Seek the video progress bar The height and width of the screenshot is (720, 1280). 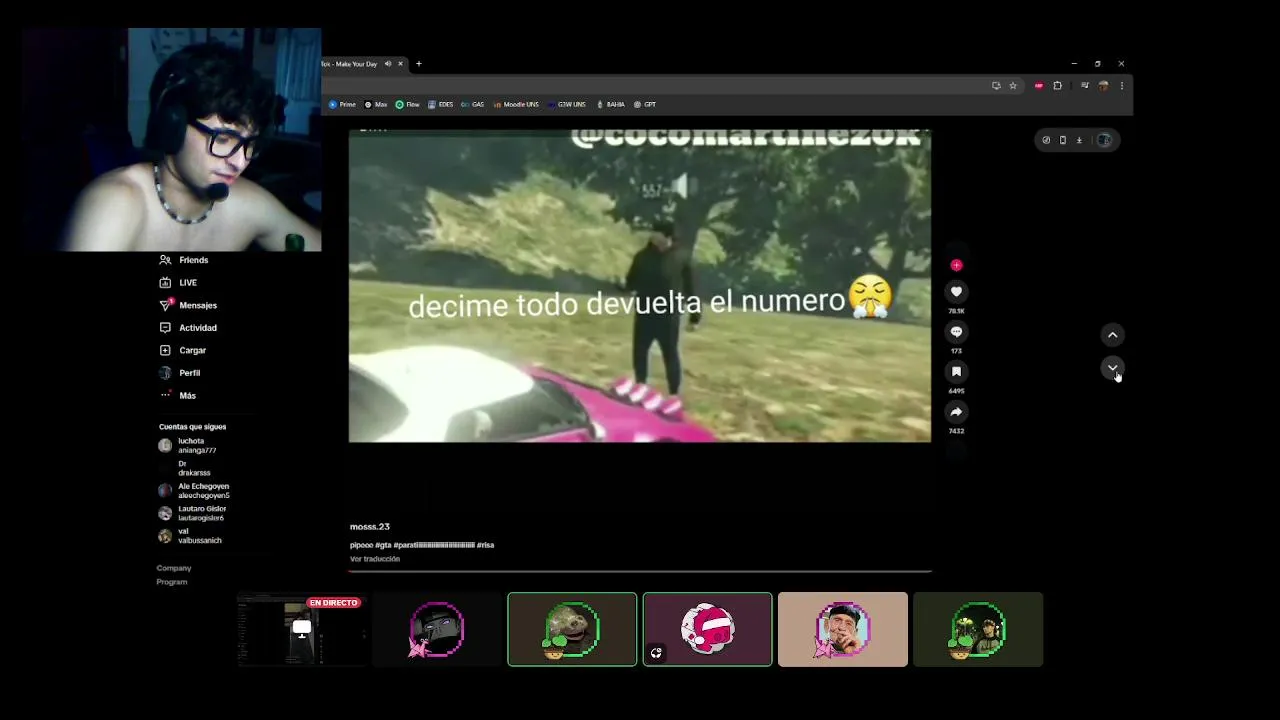640,571
